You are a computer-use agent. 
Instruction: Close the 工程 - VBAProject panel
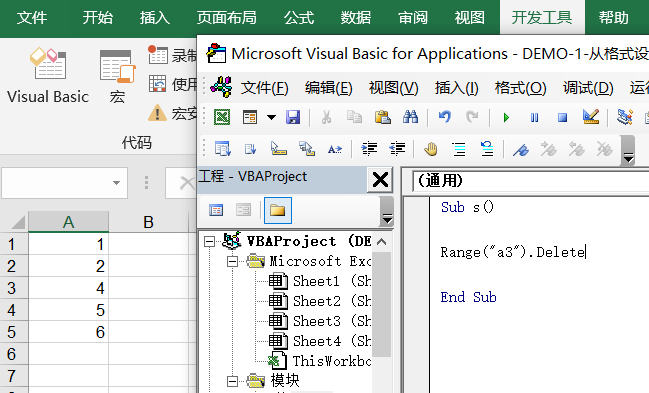coord(380,180)
